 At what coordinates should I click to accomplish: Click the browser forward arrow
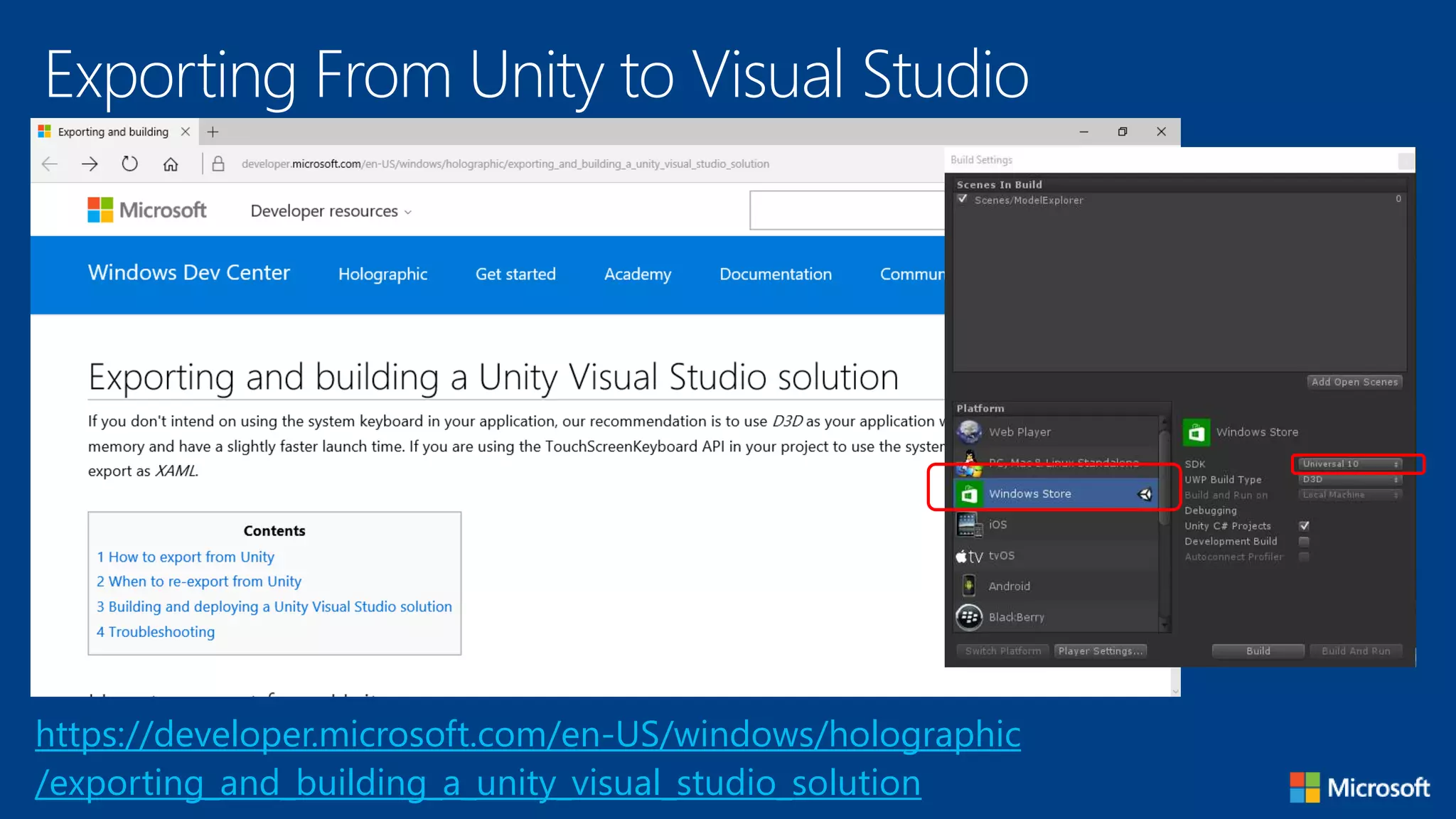pyautogui.click(x=90, y=164)
